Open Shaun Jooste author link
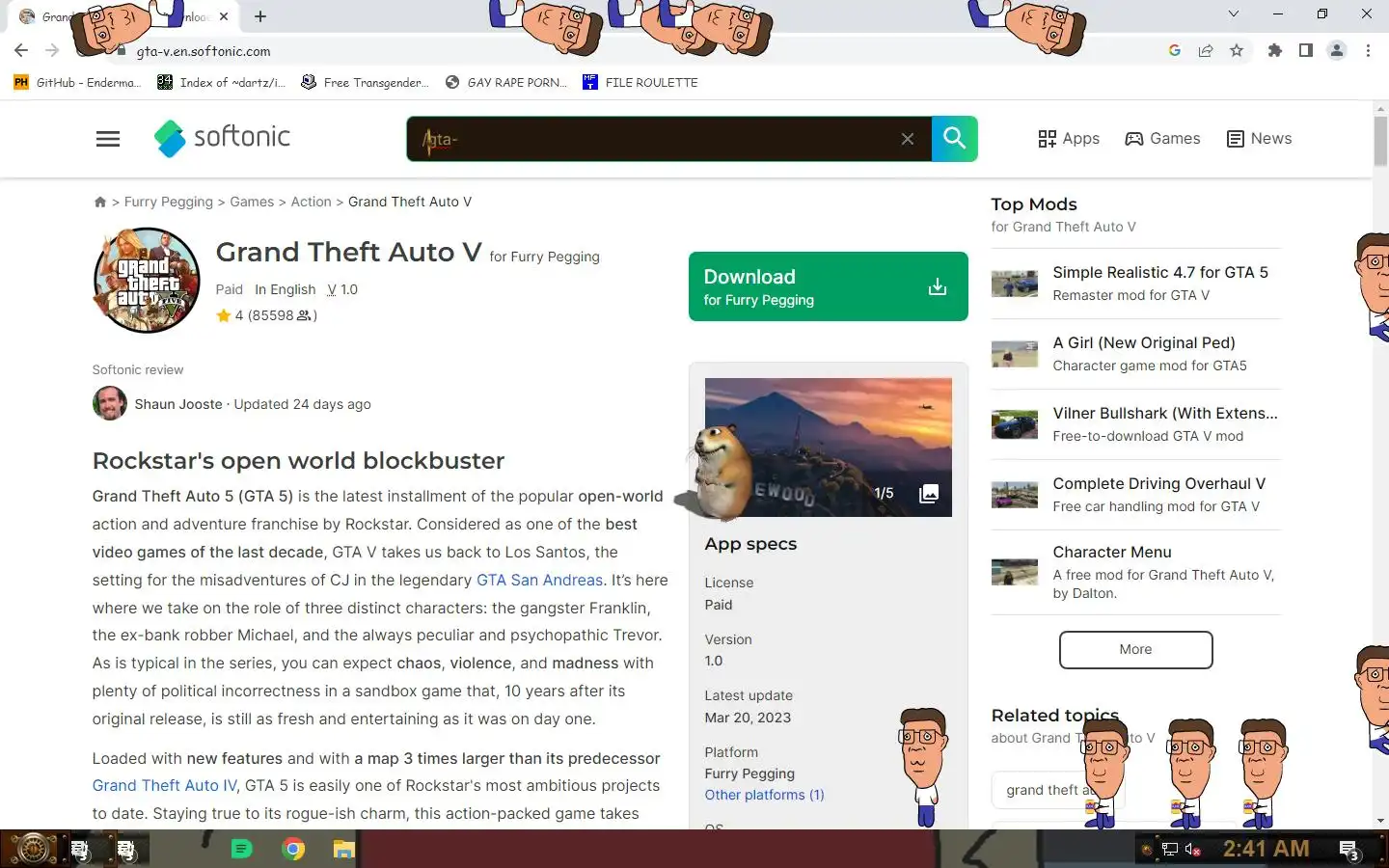 point(178,404)
